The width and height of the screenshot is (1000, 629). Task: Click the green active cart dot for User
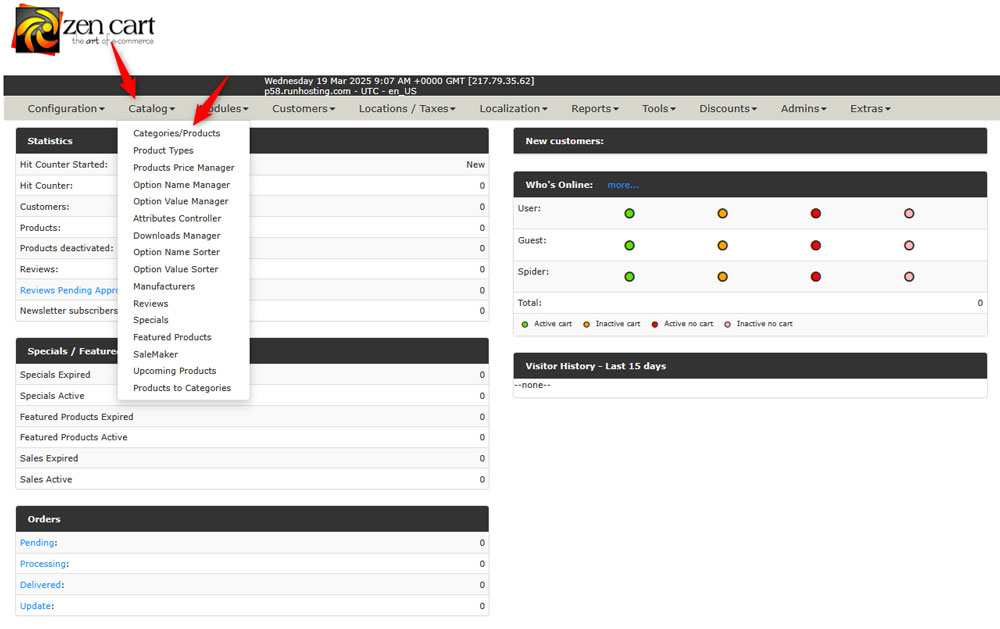click(629, 213)
